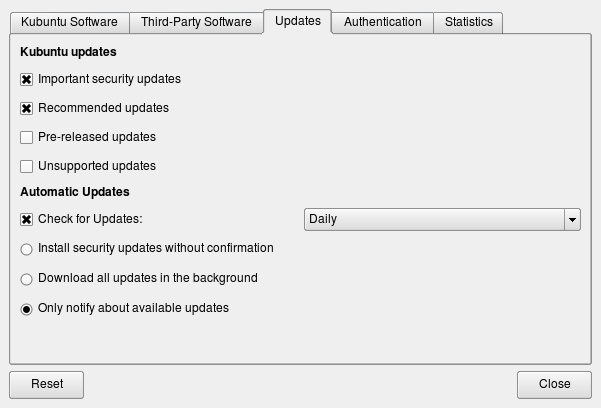Click the Kubuntu updates section heading

[68, 51]
